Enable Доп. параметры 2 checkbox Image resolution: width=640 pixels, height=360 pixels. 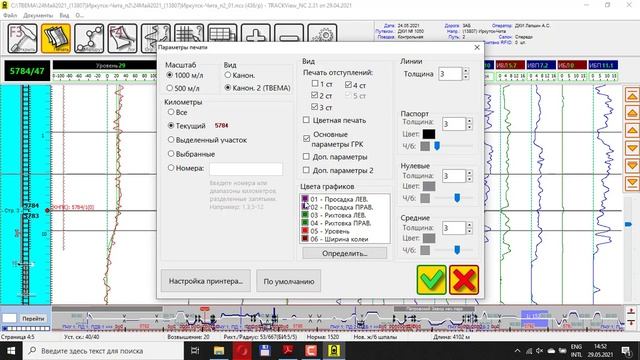point(306,170)
